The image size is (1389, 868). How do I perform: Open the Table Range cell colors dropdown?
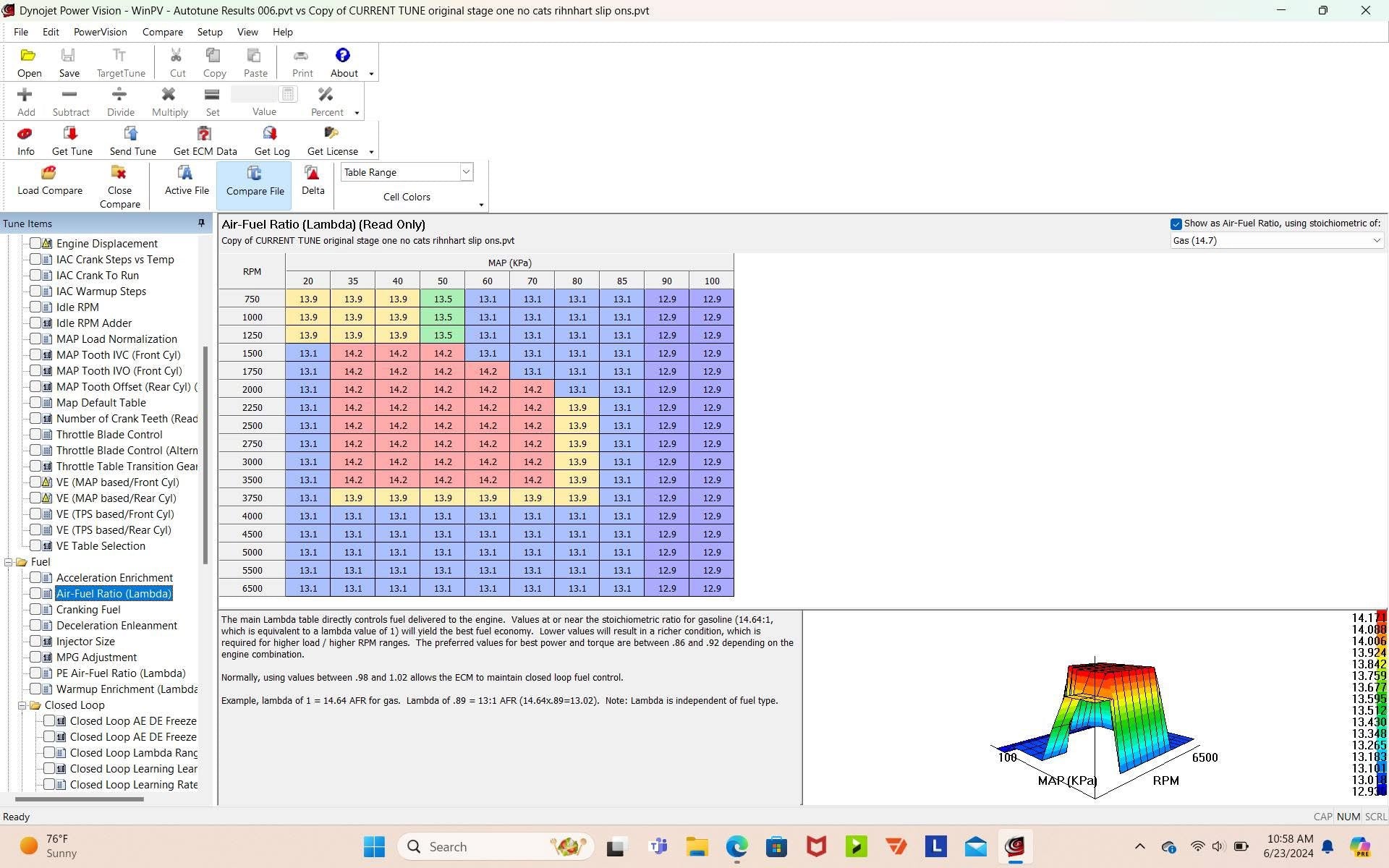pos(466,172)
